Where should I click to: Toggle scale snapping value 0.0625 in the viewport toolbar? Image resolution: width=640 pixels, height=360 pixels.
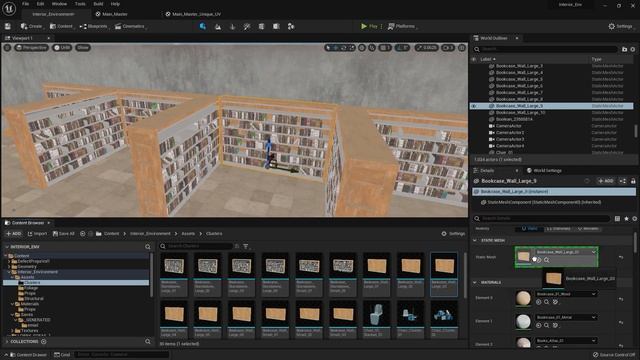[x=426, y=48]
